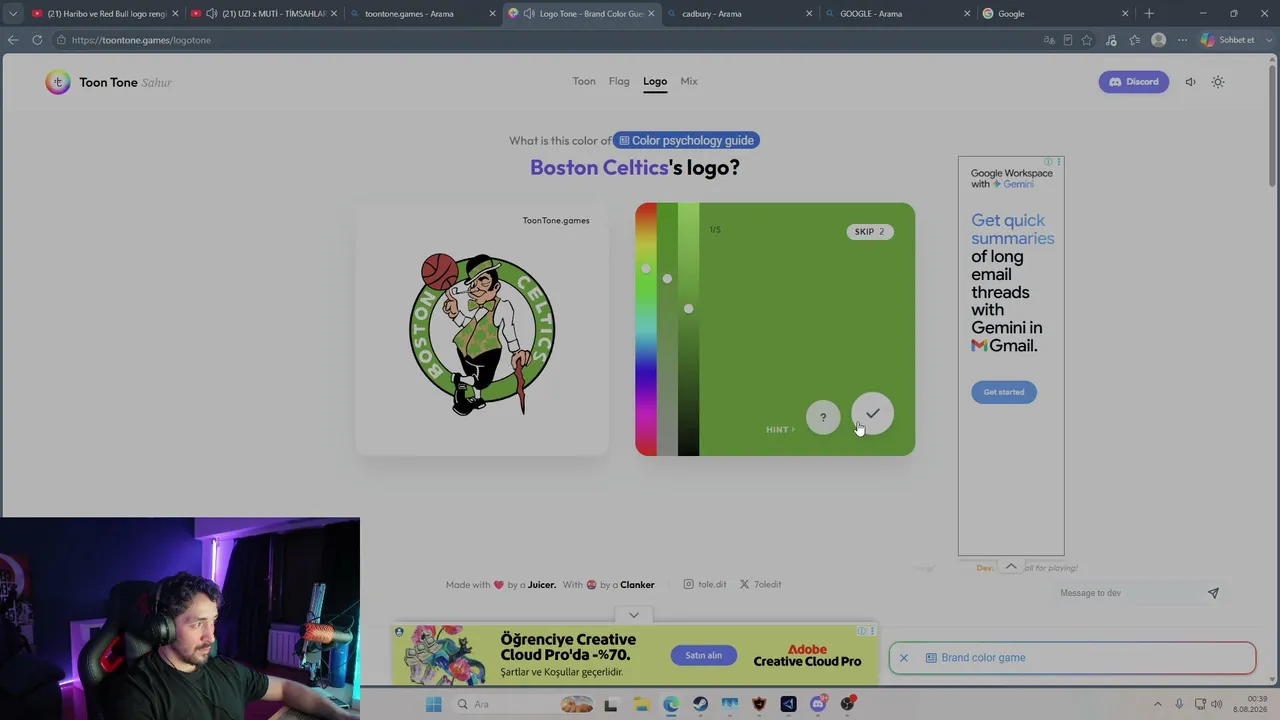Switch to the cadbury search tab
The image size is (1280, 720).
coord(738,14)
